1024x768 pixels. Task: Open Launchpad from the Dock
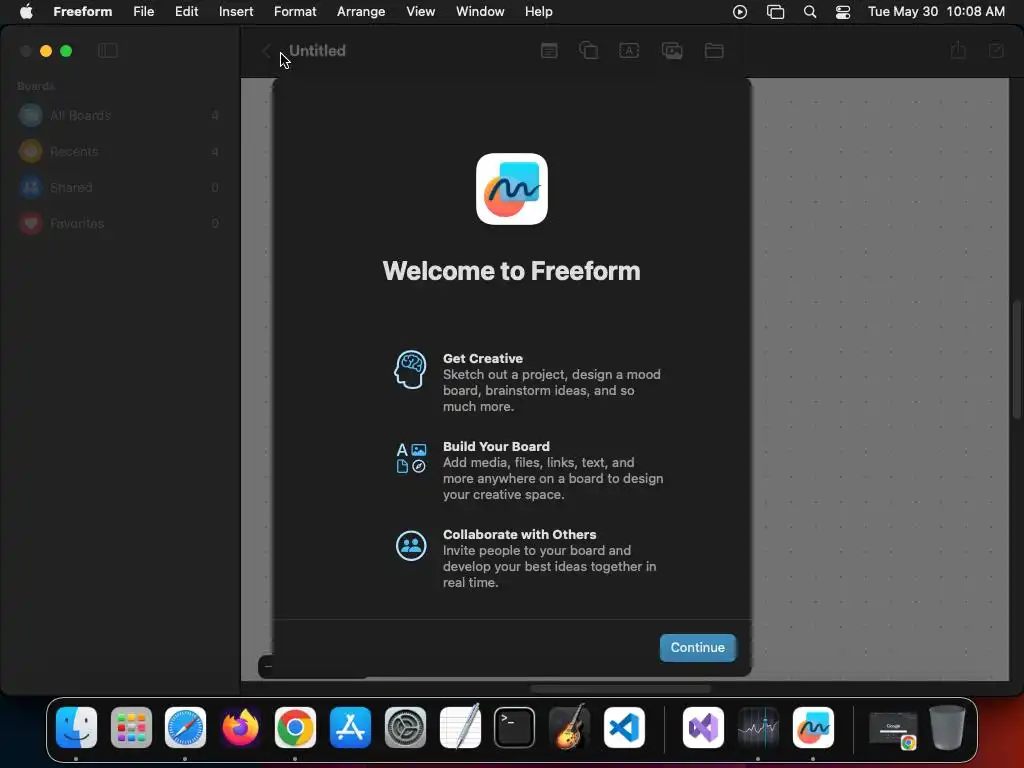click(131, 728)
